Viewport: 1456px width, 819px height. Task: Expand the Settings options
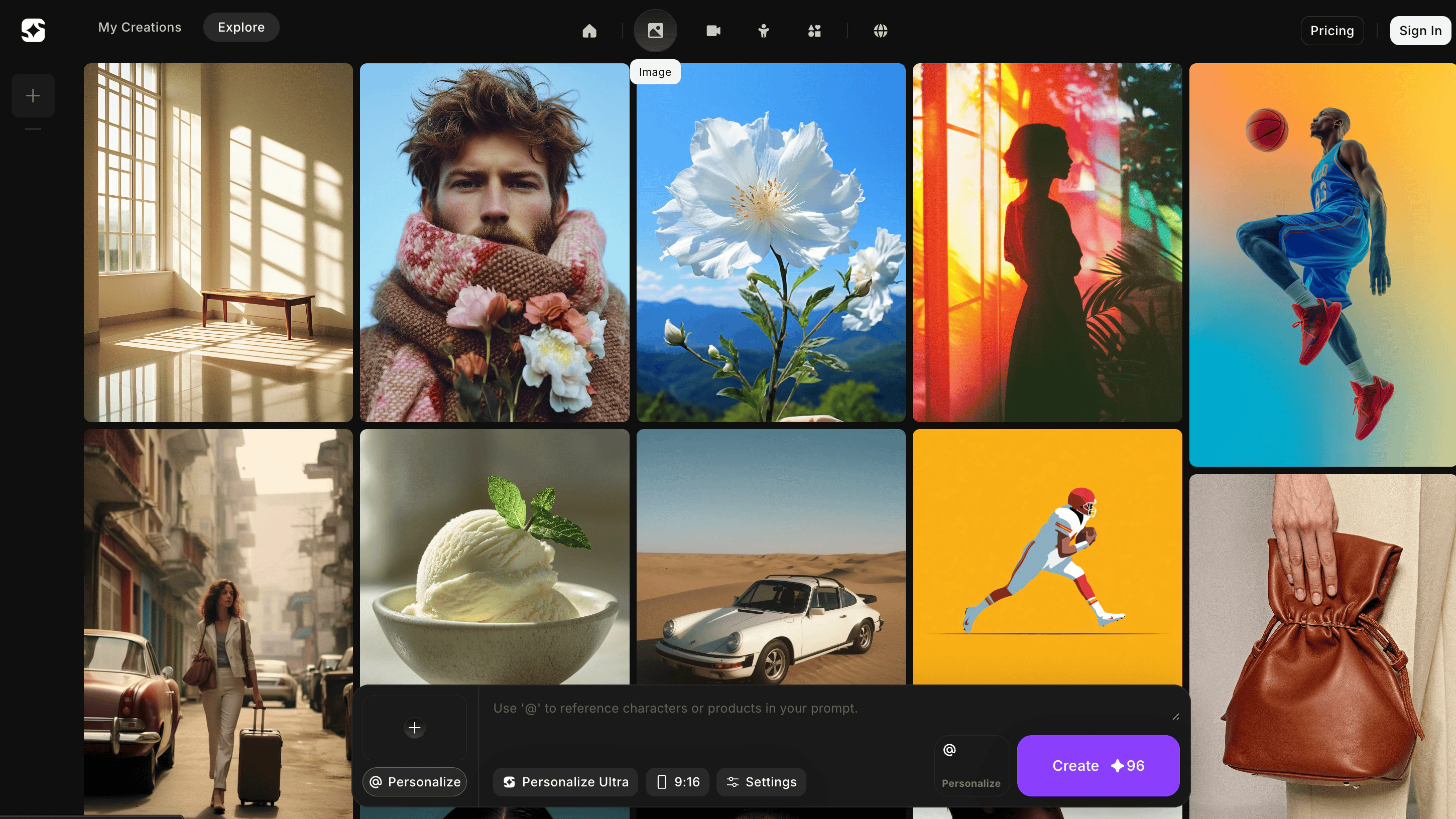point(761,782)
